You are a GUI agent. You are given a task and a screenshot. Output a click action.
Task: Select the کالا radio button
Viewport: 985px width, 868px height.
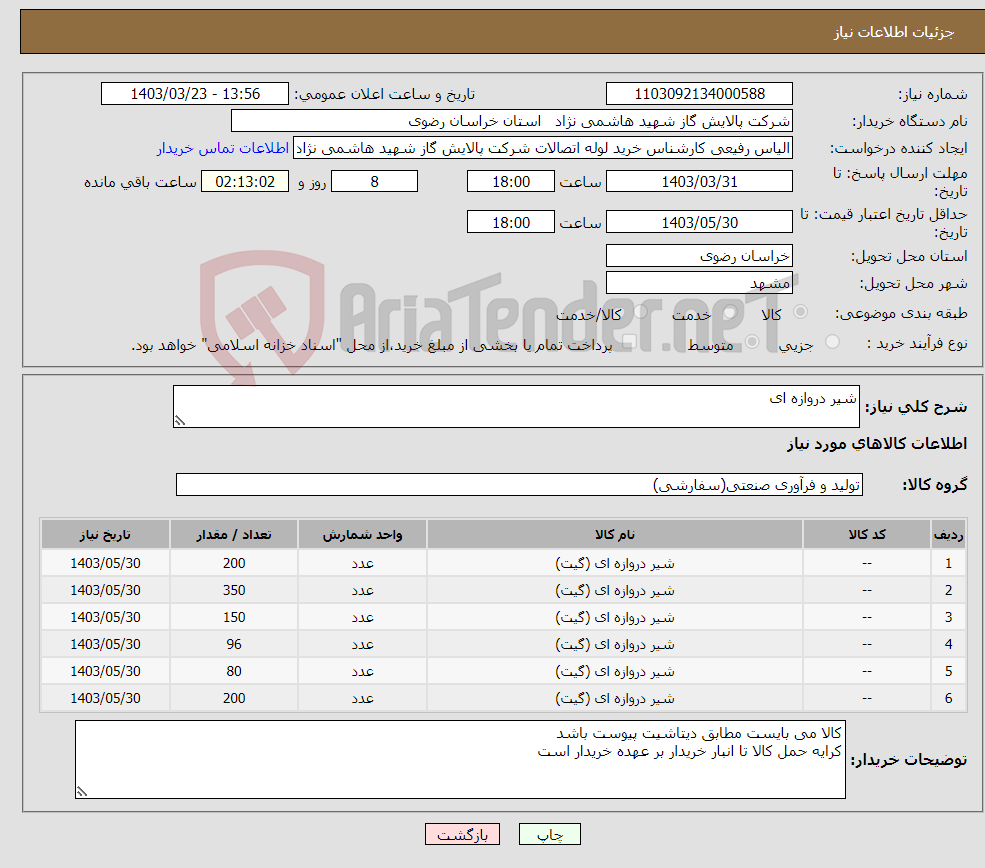tap(800, 312)
